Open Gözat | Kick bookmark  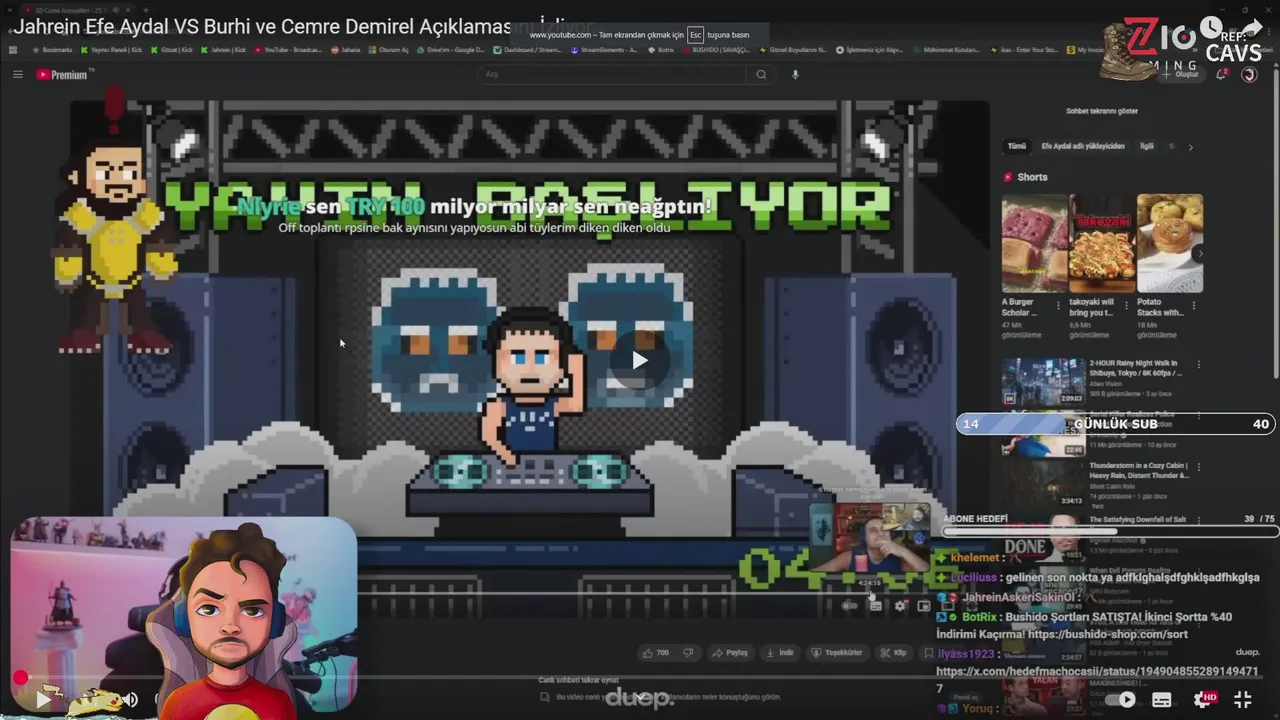coord(171,49)
